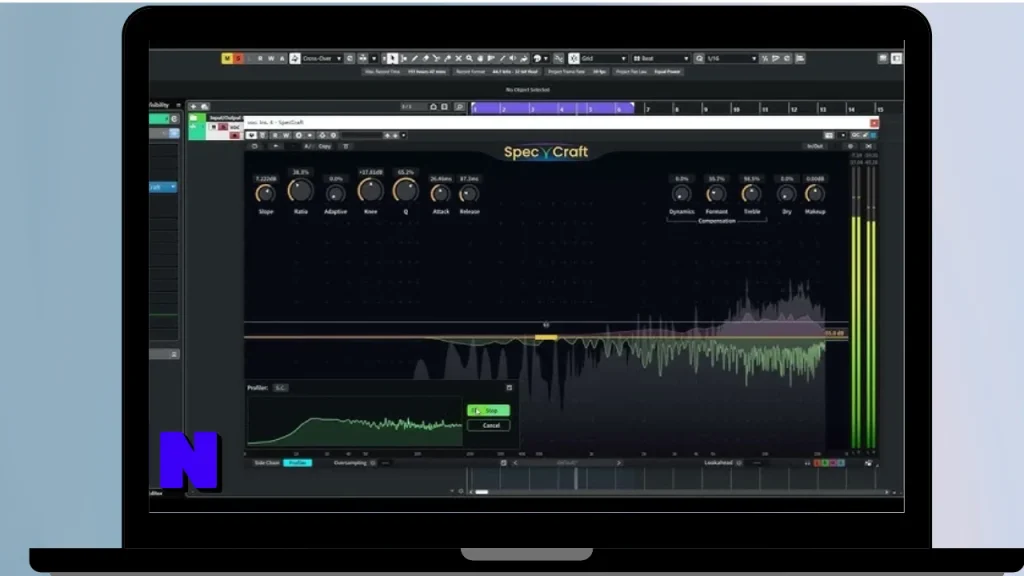Toggle the W write automation button in Cubase toolbar

click(x=271, y=59)
